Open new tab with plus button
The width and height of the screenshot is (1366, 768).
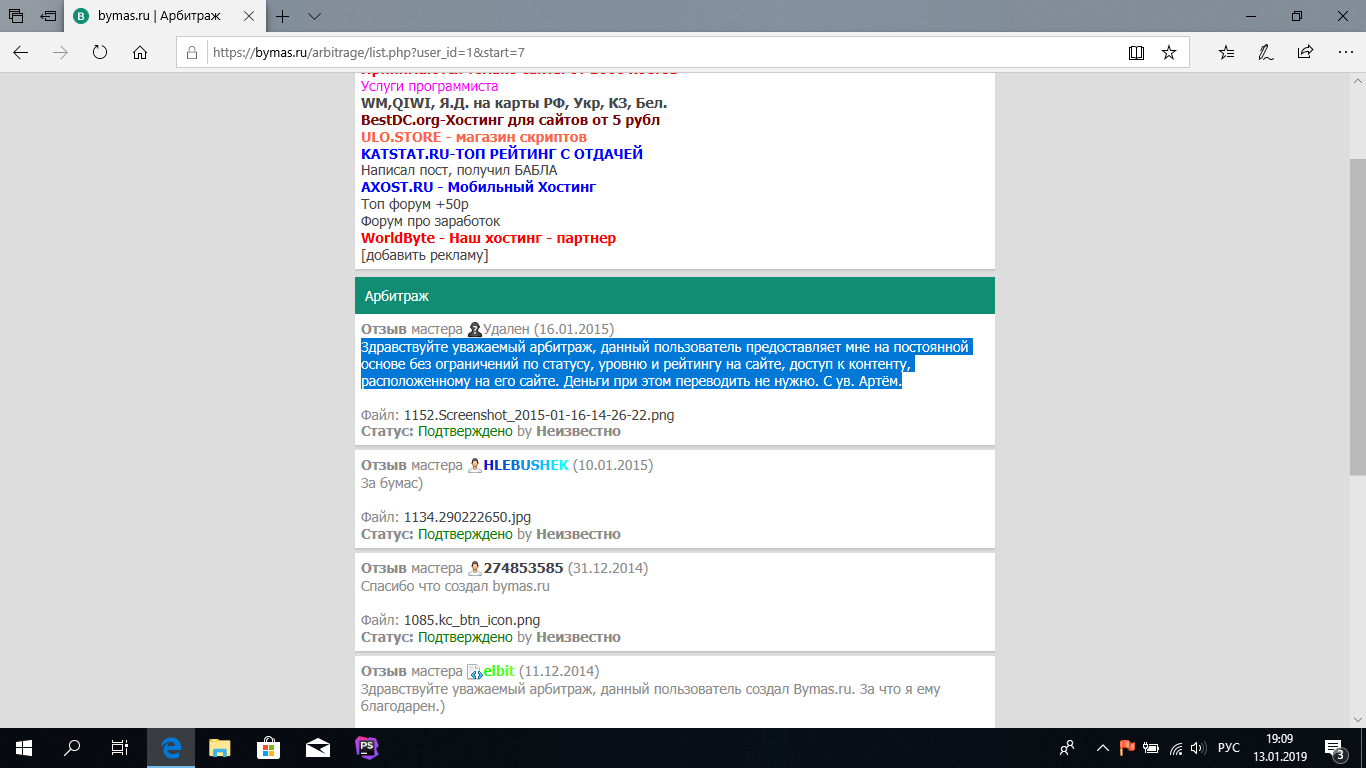[x=283, y=16]
